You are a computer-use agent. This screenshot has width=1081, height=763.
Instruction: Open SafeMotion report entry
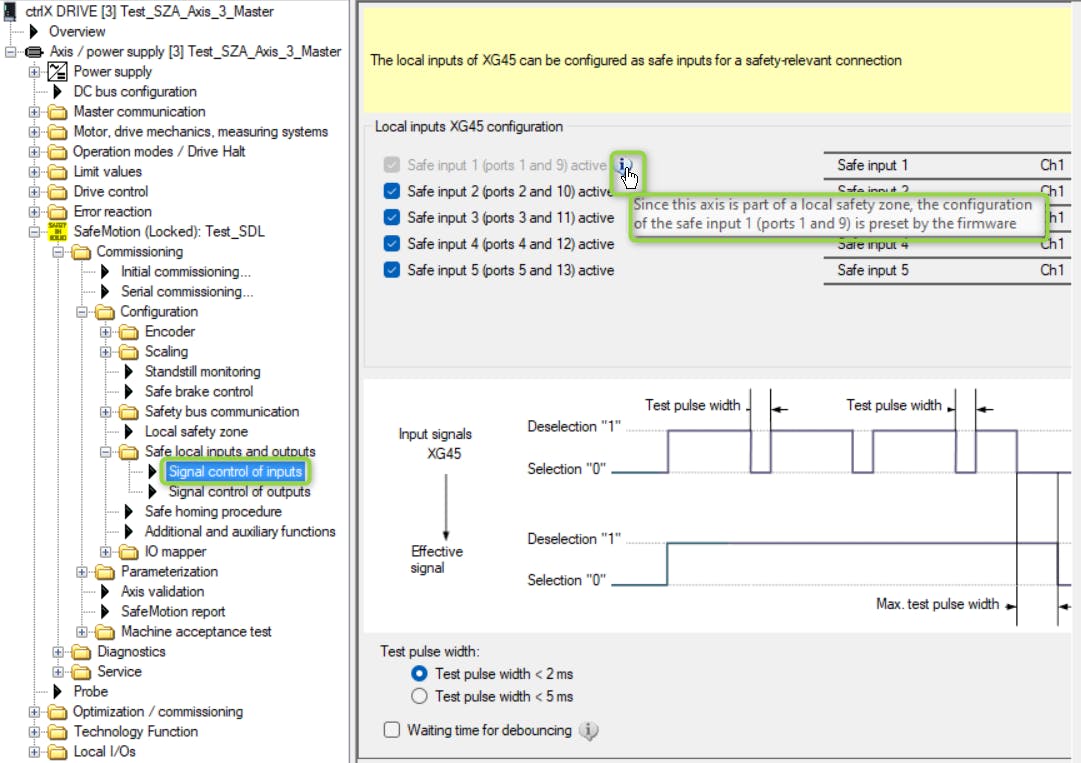pos(173,611)
